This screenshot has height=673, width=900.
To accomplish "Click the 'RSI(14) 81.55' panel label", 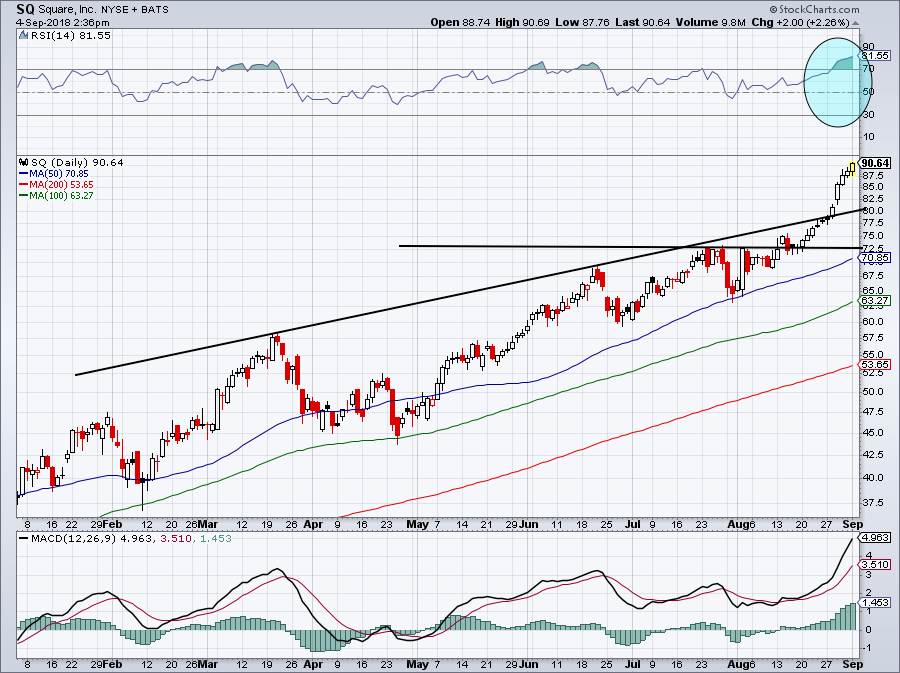I will [70, 35].
